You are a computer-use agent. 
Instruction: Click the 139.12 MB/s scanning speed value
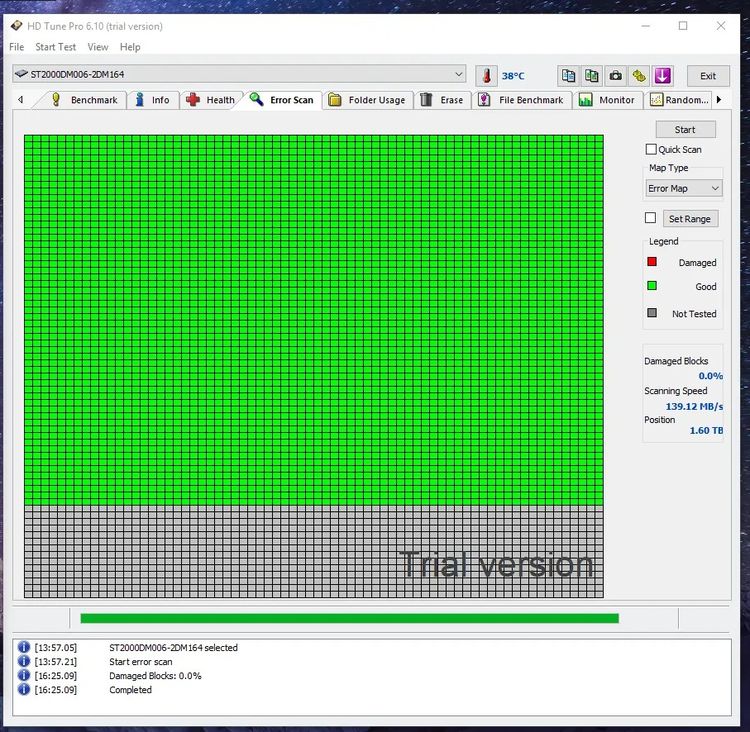(694, 406)
